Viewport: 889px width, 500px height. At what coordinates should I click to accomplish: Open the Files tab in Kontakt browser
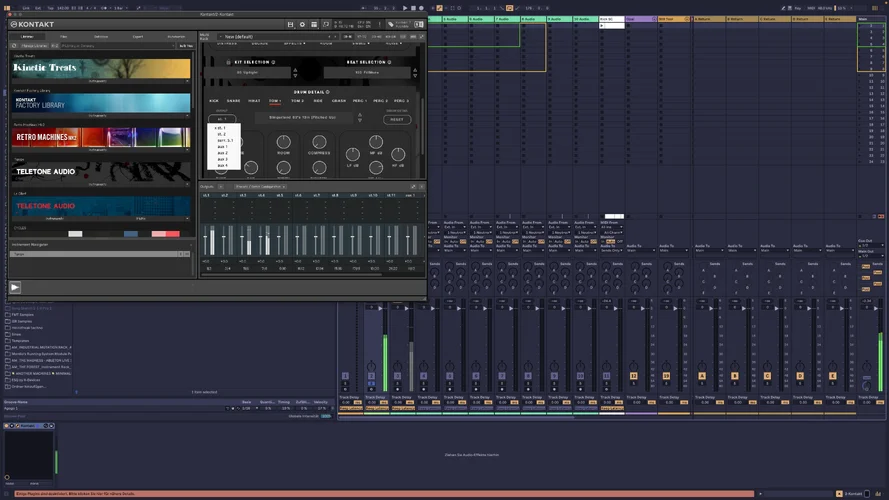point(64,36)
